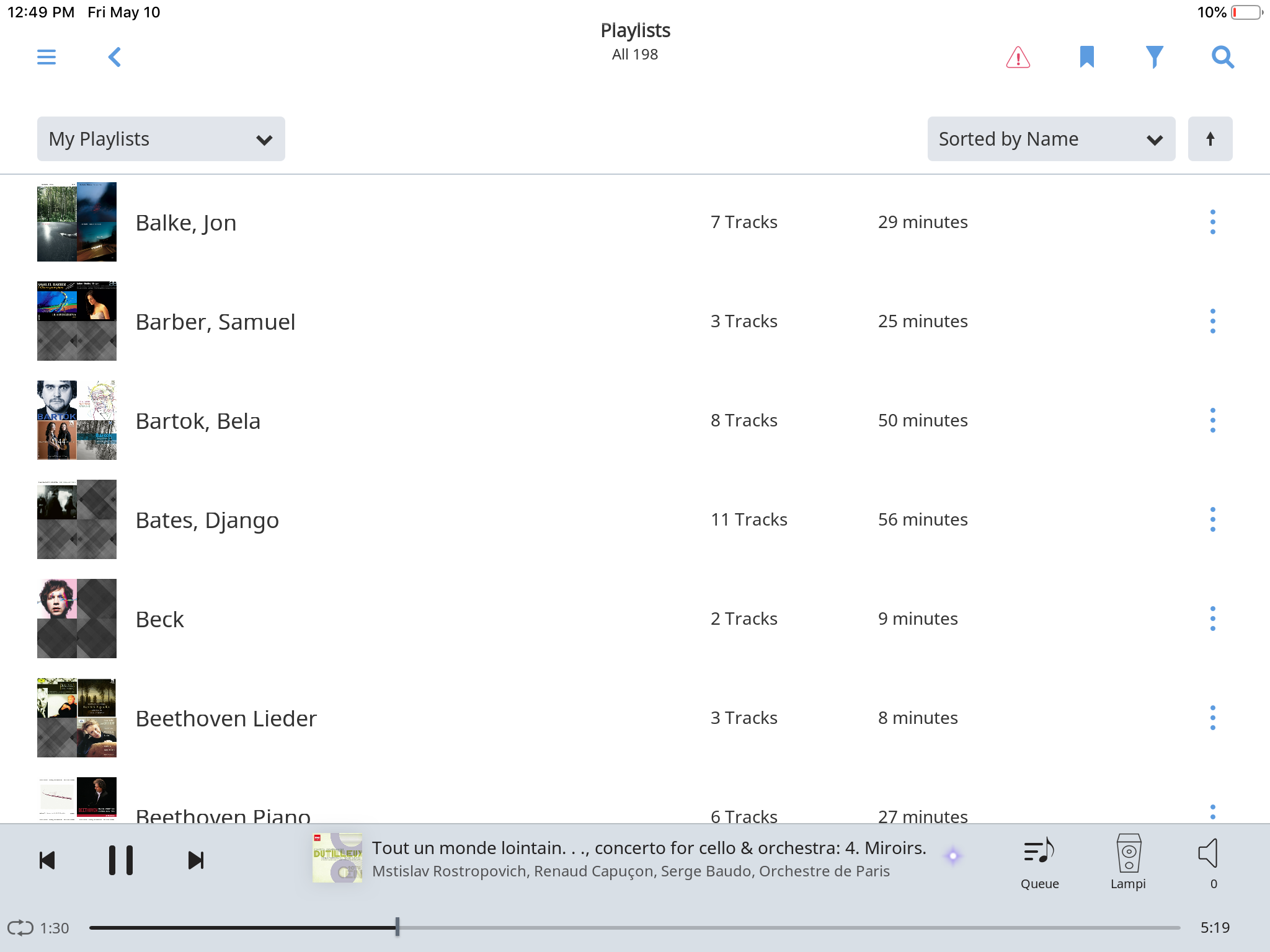Image resolution: width=1270 pixels, height=952 pixels.
Task: Open more options for Beck
Action: coord(1212,619)
